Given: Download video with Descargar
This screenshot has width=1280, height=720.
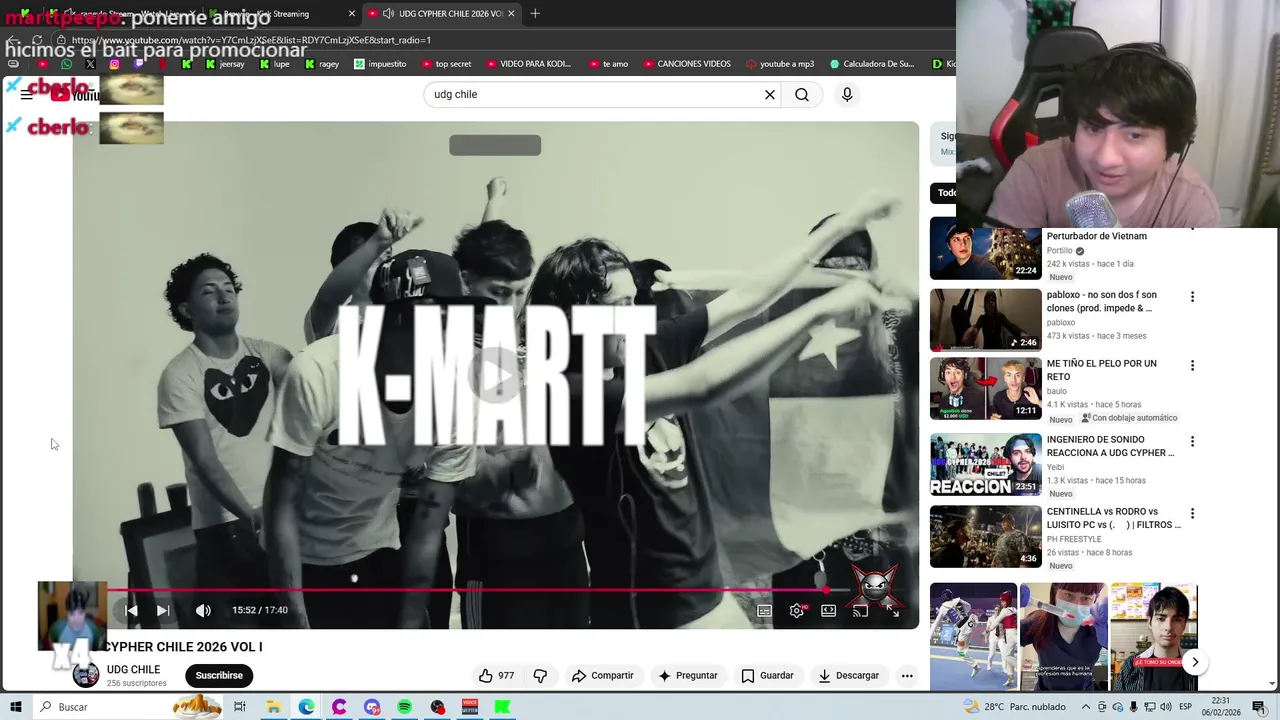Looking at the screenshot, I should click(848, 675).
